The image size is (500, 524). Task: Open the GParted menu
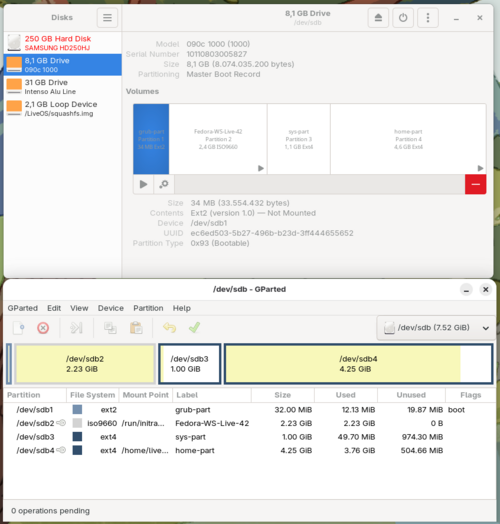click(x=23, y=308)
